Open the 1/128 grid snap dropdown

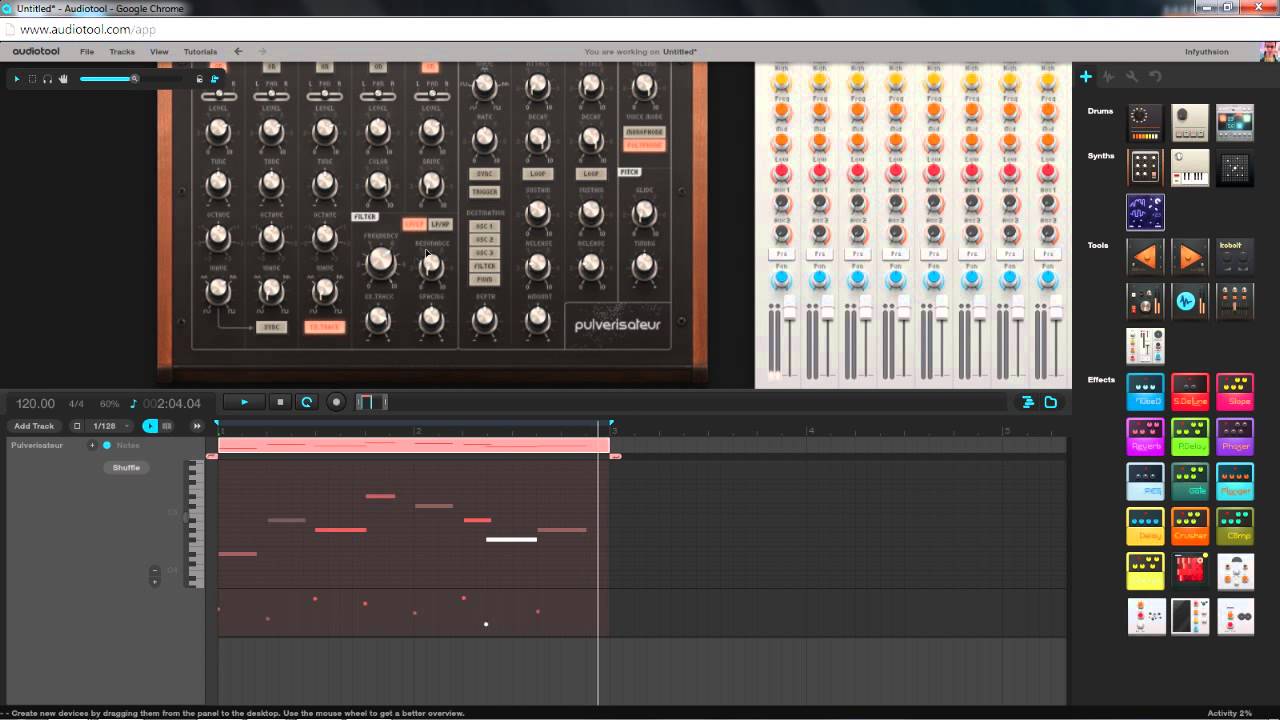tap(109, 426)
